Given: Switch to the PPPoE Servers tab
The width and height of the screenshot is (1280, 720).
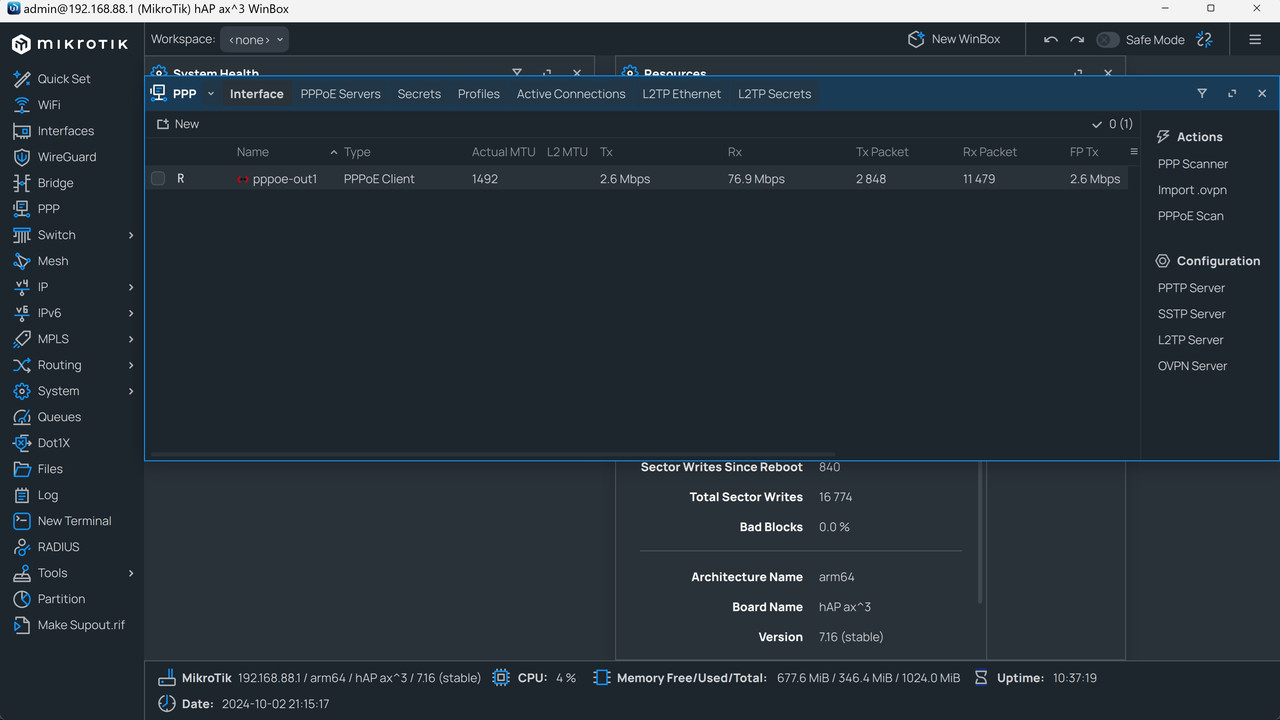Looking at the screenshot, I should 341,94.
